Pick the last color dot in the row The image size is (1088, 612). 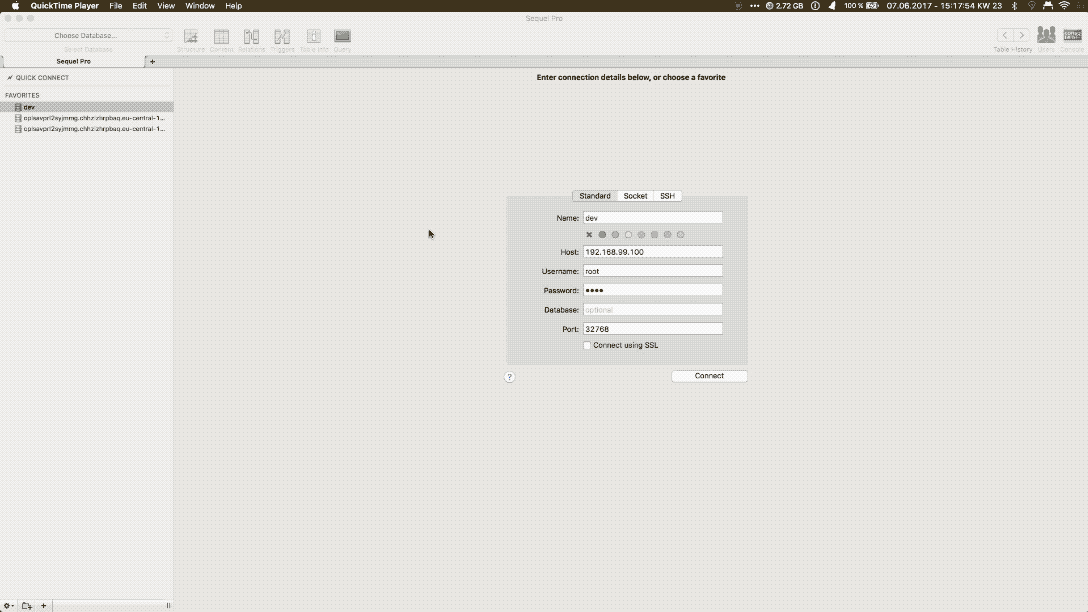[681, 235]
